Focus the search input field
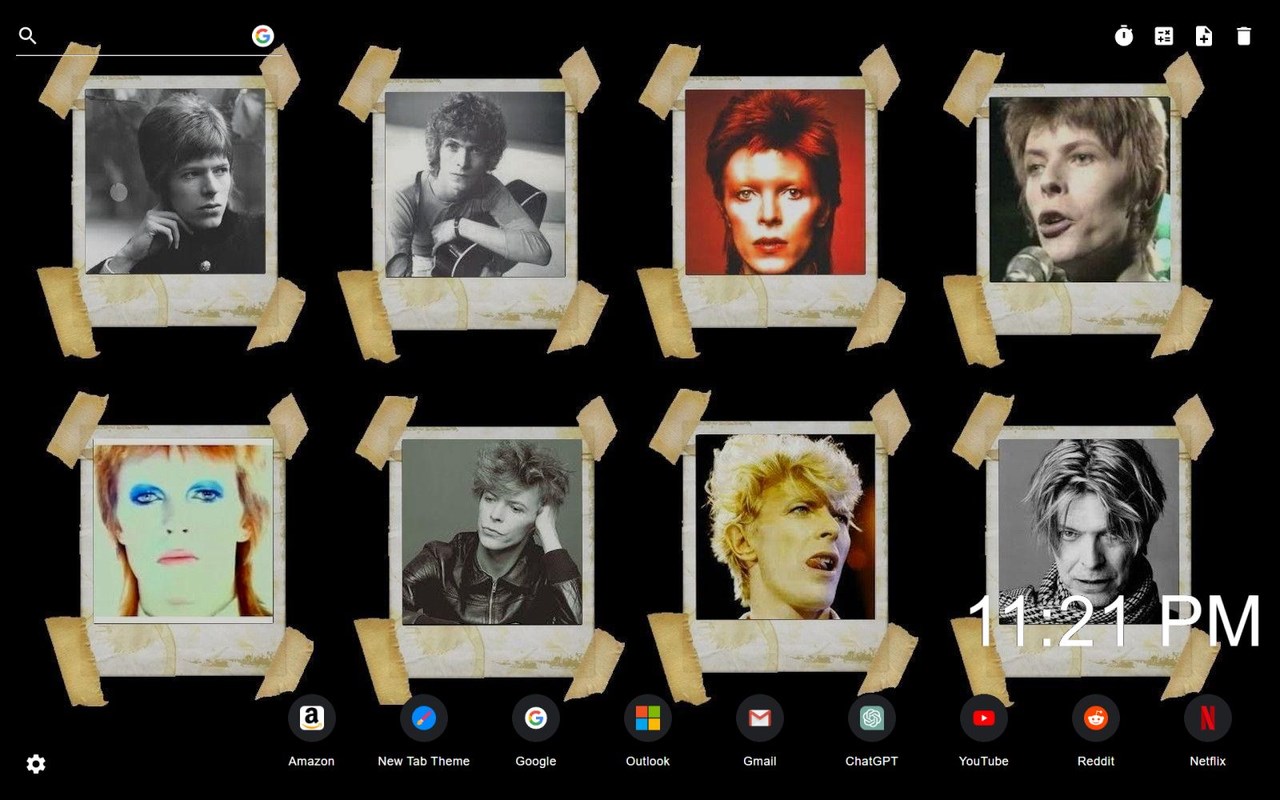 [145, 36]
